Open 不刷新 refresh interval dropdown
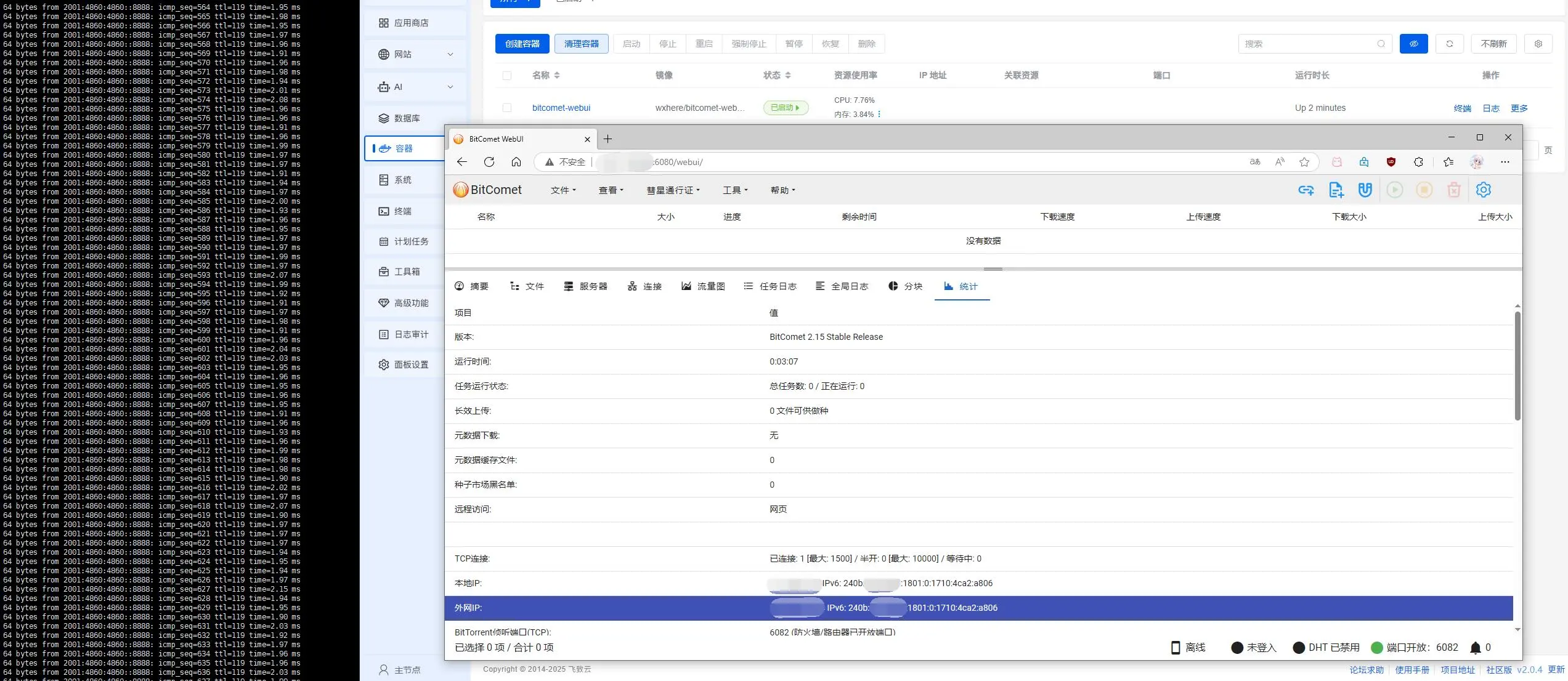Screen dimensions: 1568x681 (x=1494, y=44)
